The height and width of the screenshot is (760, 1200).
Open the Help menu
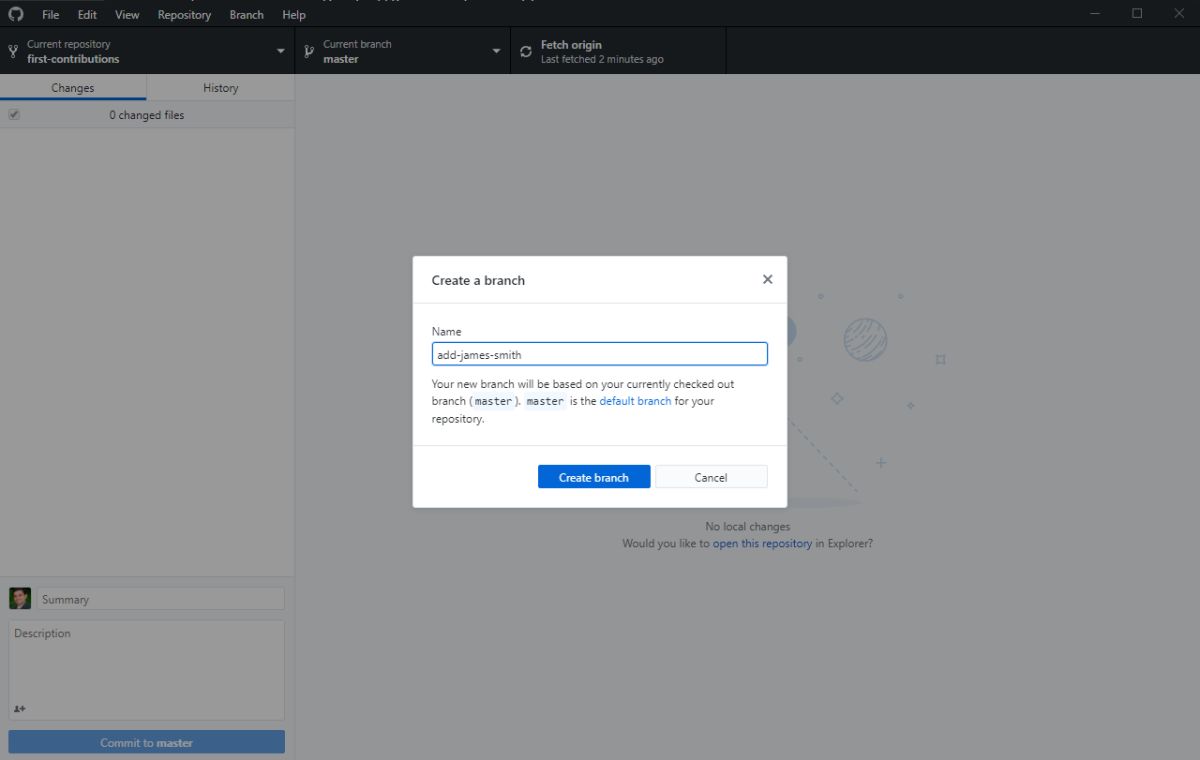pos(294,15)
